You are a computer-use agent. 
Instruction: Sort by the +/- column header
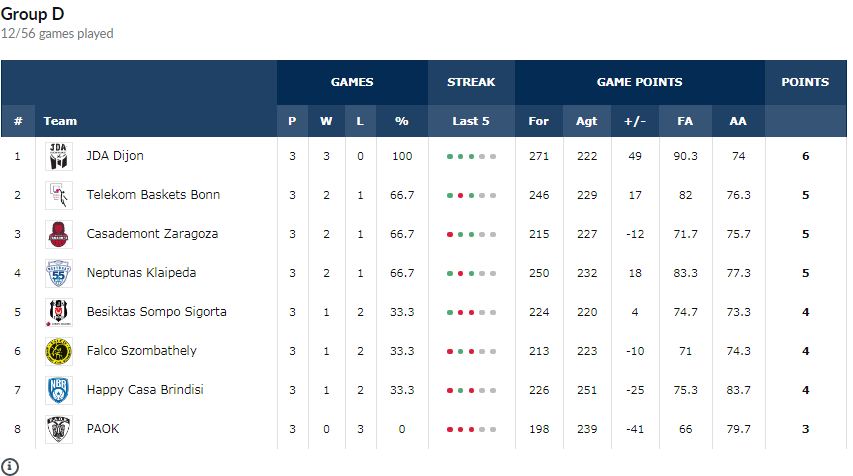635,121
